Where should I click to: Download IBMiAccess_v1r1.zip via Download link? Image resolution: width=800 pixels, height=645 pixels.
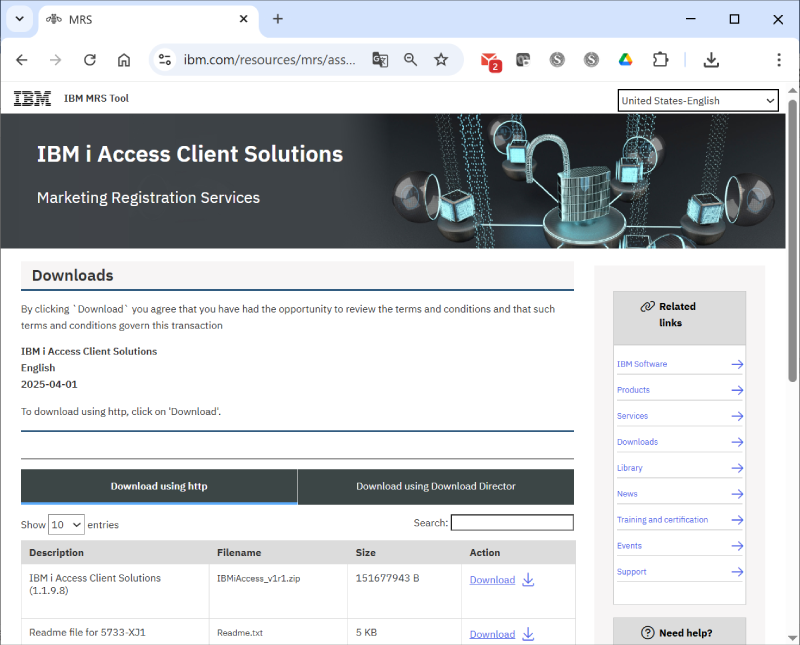point(492,580)
